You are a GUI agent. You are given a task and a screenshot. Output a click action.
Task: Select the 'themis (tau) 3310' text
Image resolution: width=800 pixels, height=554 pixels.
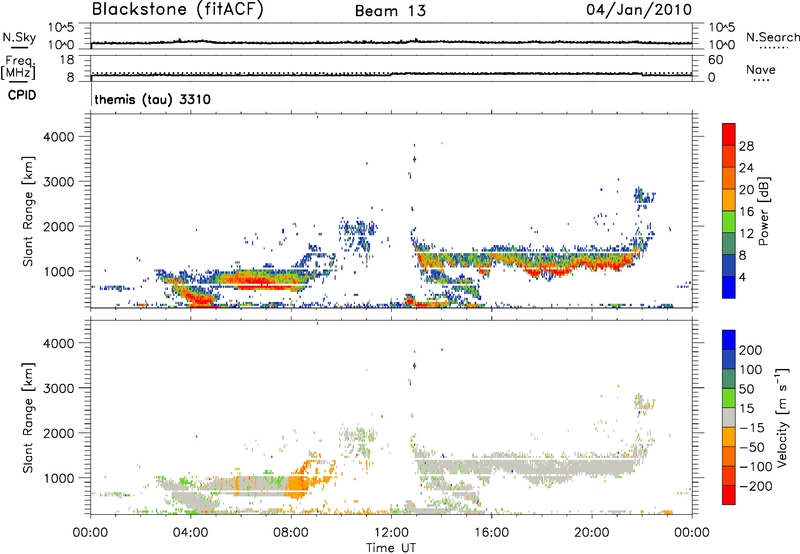pos(153,99)
